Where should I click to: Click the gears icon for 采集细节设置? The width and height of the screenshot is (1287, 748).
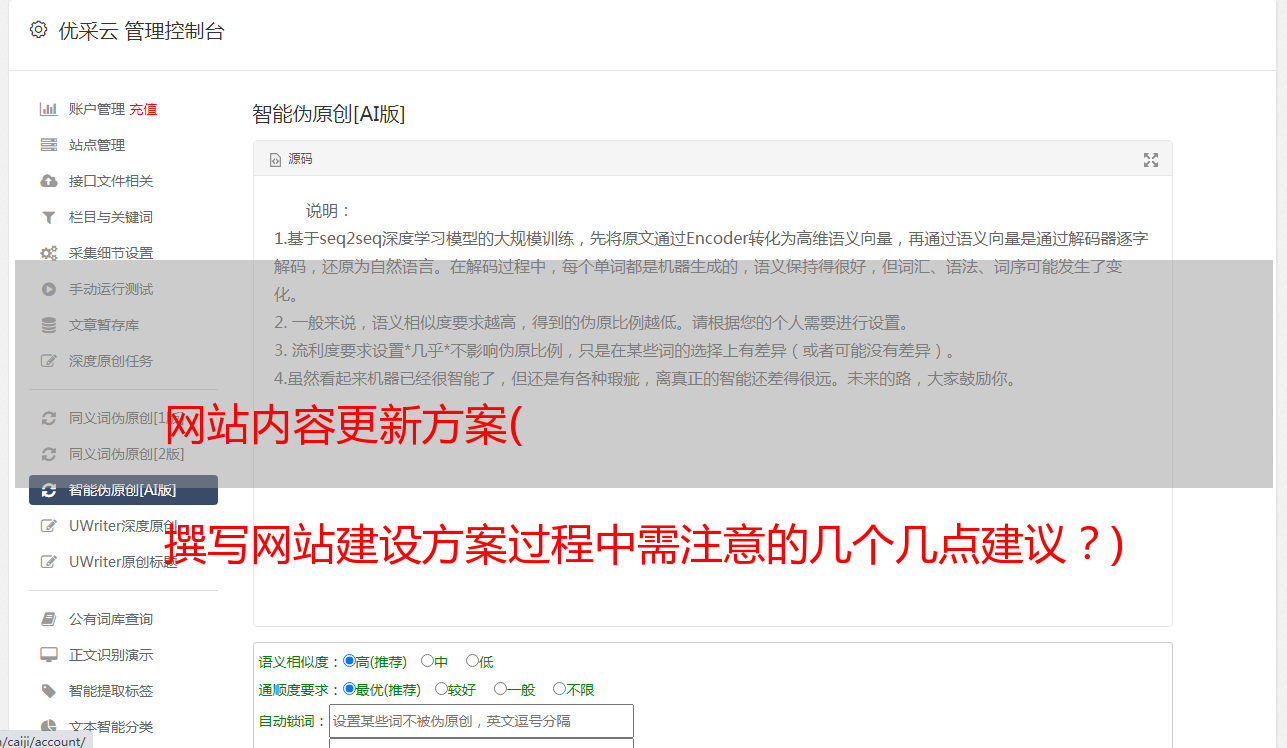(x=48, y=253)
